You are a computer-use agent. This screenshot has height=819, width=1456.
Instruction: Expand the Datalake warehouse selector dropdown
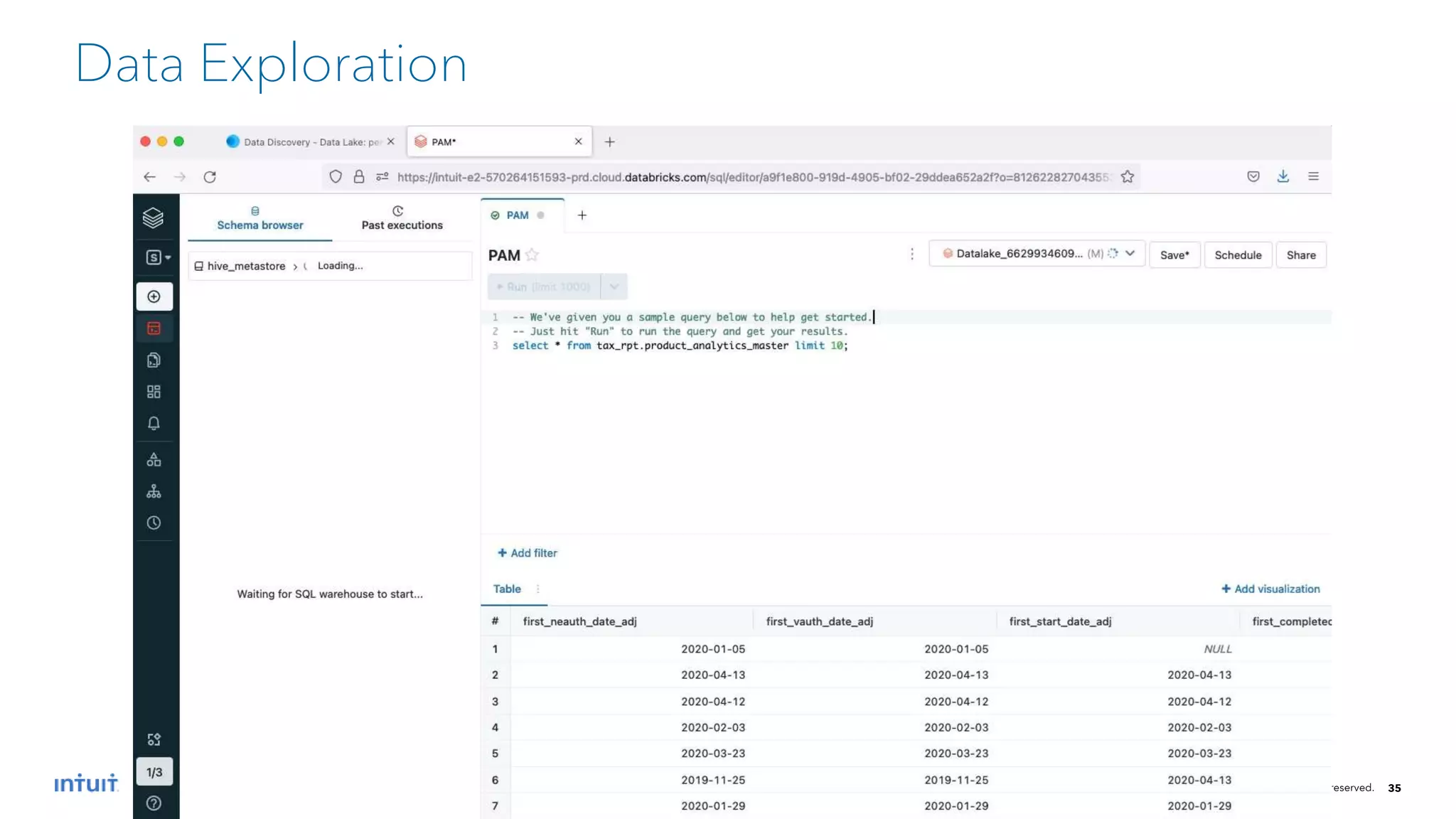click(x=1130, y=254)
